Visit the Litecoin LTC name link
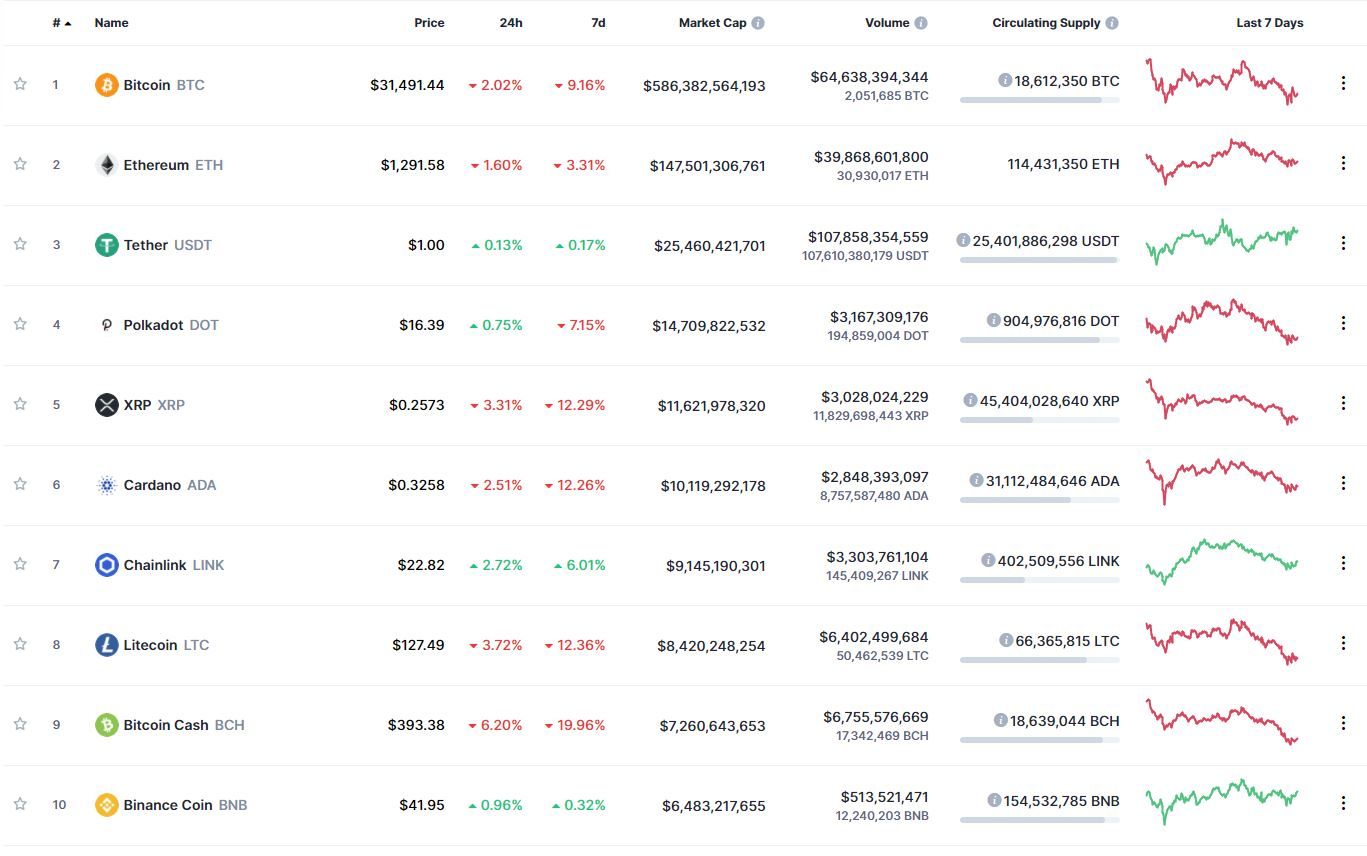This screenshot has width=1367, height=856. click(166, 645)
